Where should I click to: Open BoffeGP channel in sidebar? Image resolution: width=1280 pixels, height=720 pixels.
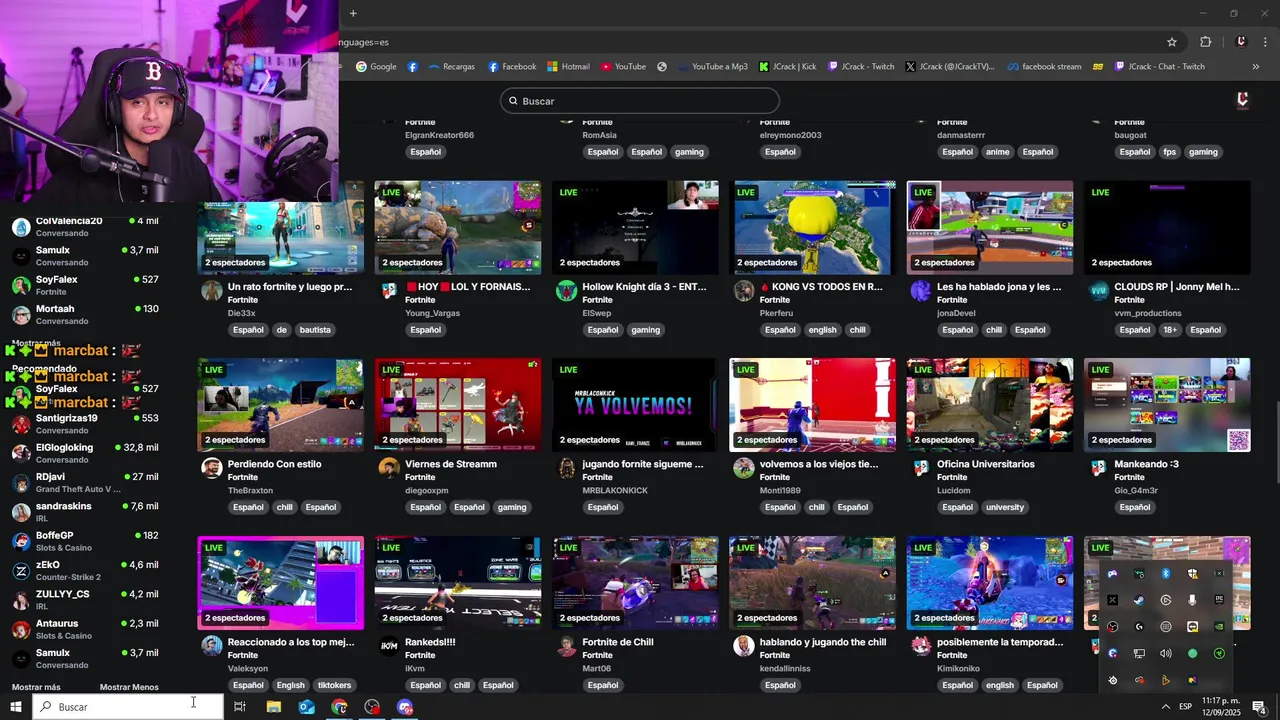click(x=84, y=541)
